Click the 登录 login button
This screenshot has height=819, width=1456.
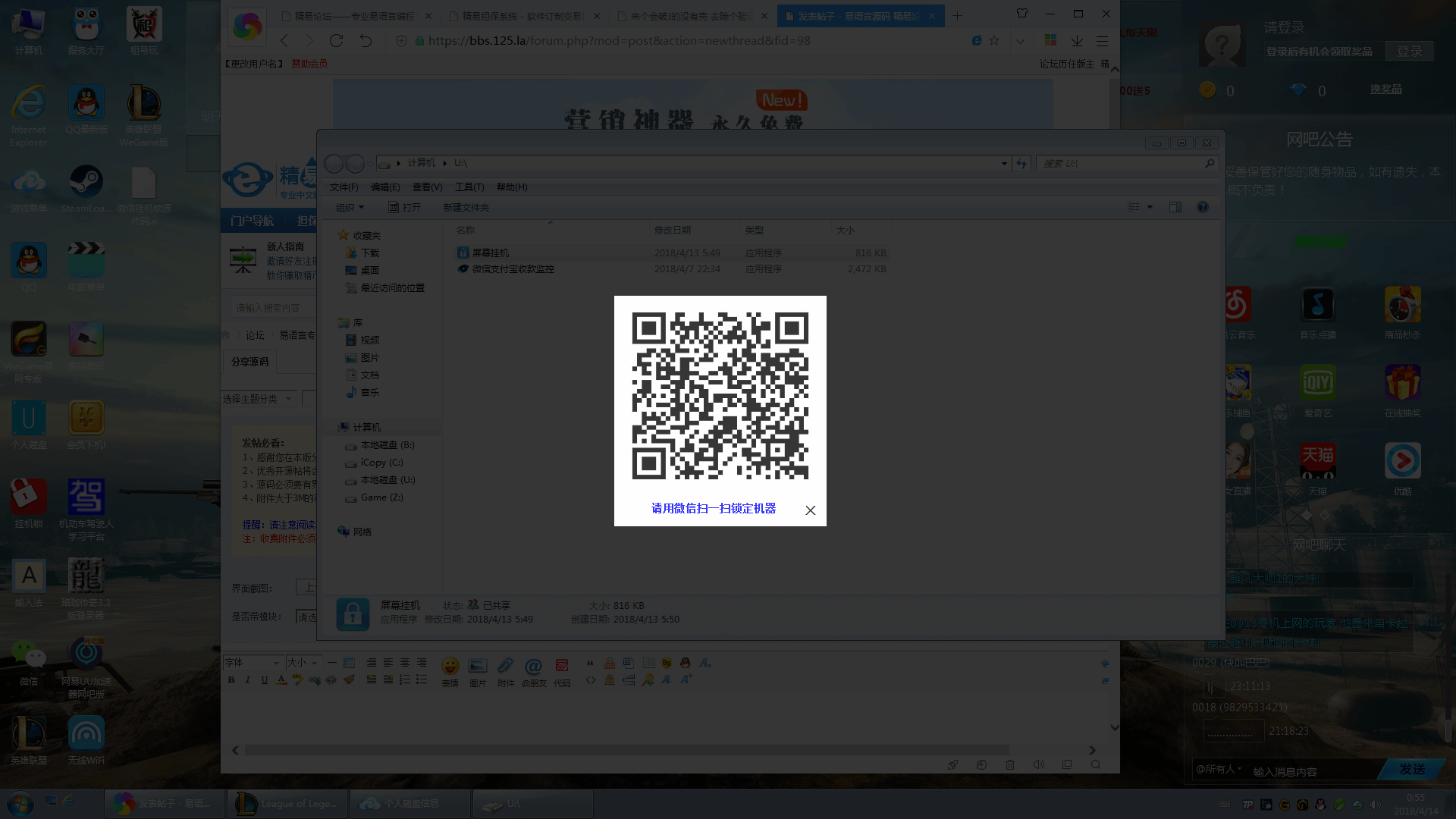click(1409, 51)
